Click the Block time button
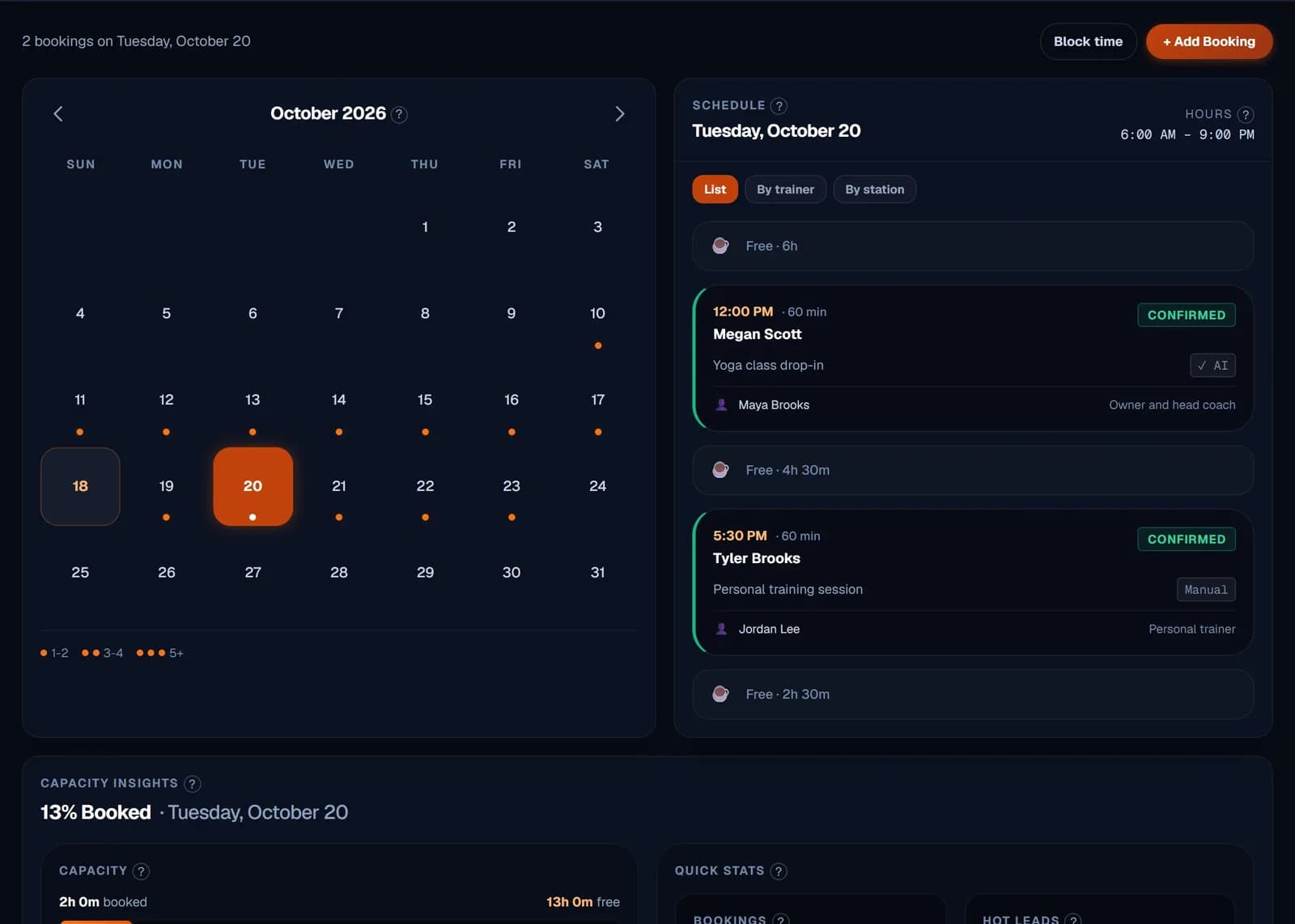Screen dimensions: 1295x924 coord(1088,41)
